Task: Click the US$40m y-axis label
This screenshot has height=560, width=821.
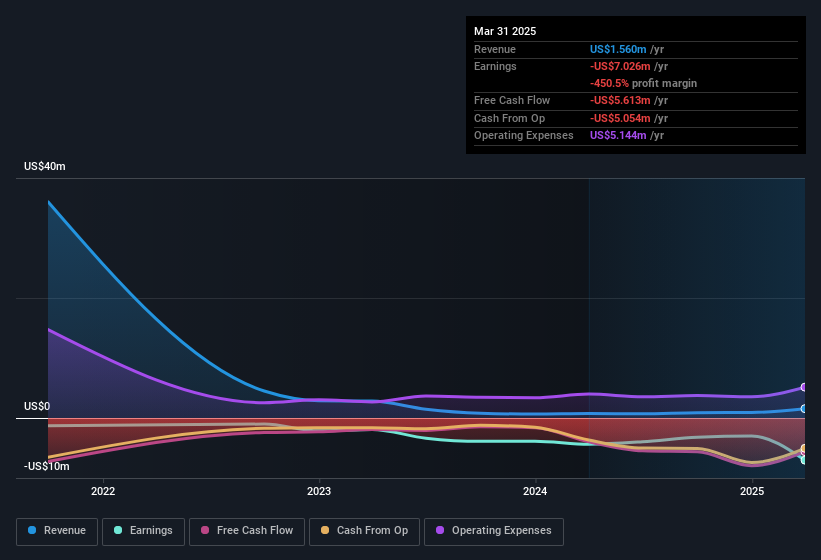Action: (x=45, y=166)
